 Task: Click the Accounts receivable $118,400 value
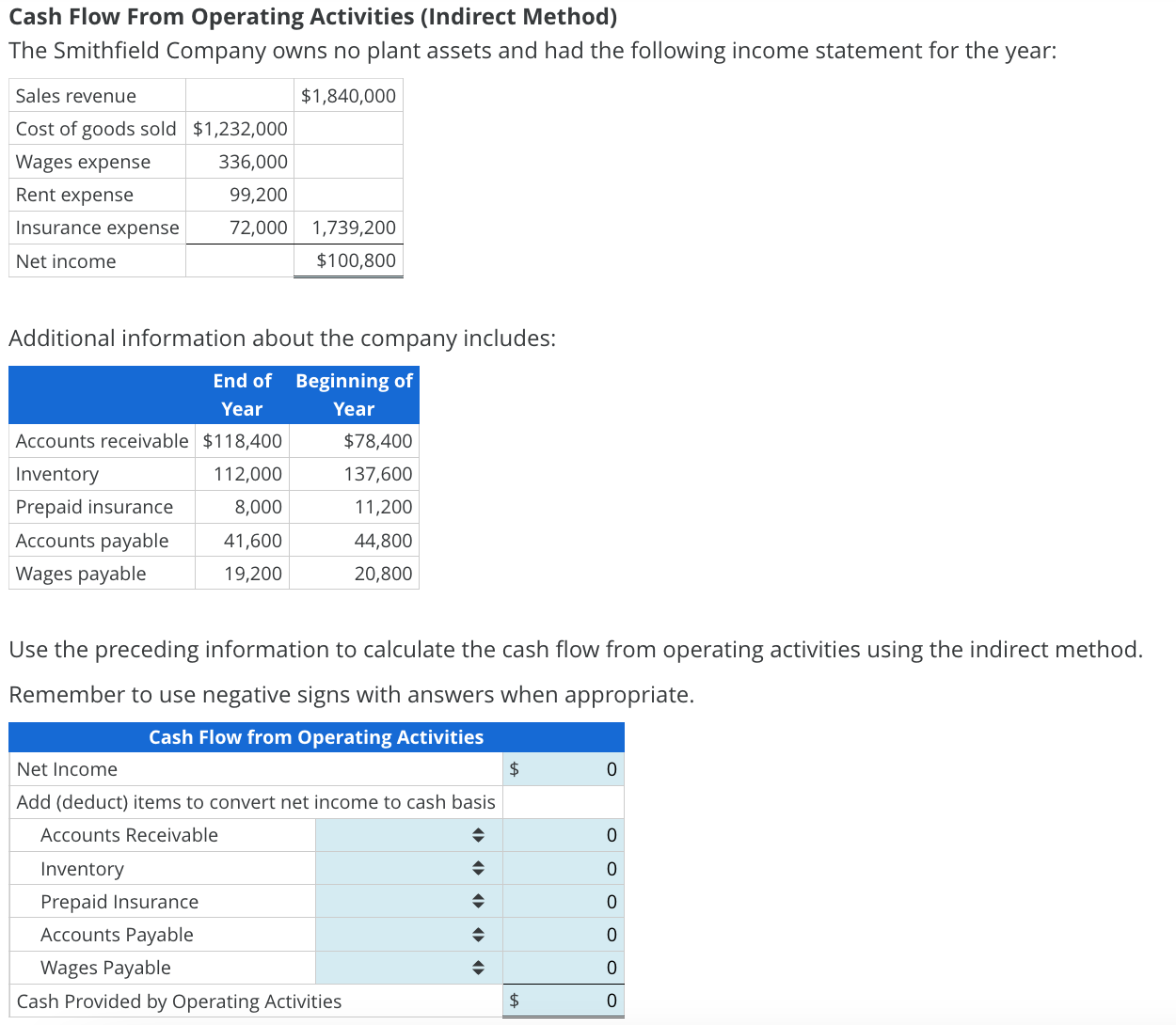pyautogui.click(x=242, y=440)
